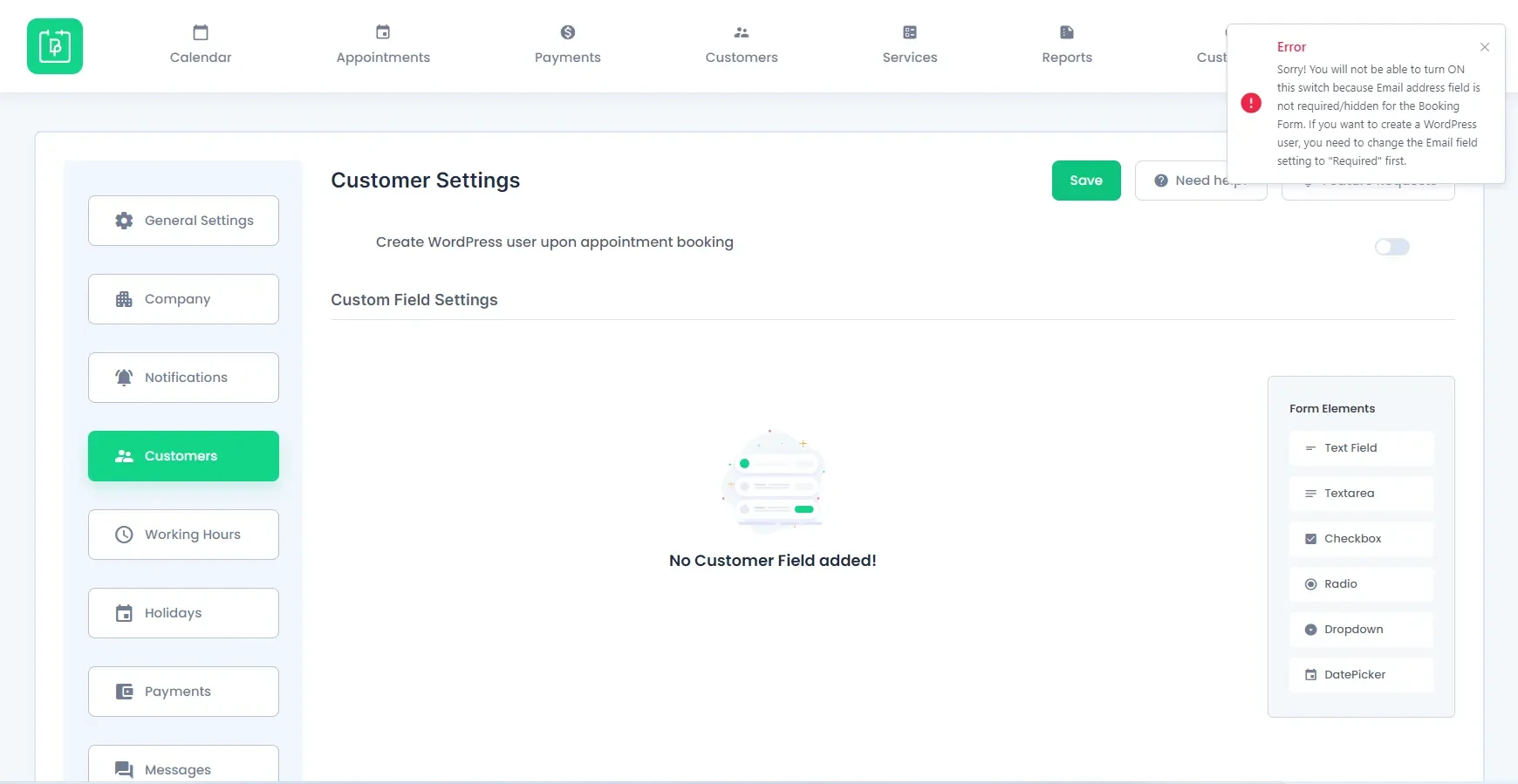Click the Holidays calendar icon in sidebar
Image resolution: width=1518 pixels, height=784 pixels.
(x=124, y=613)
